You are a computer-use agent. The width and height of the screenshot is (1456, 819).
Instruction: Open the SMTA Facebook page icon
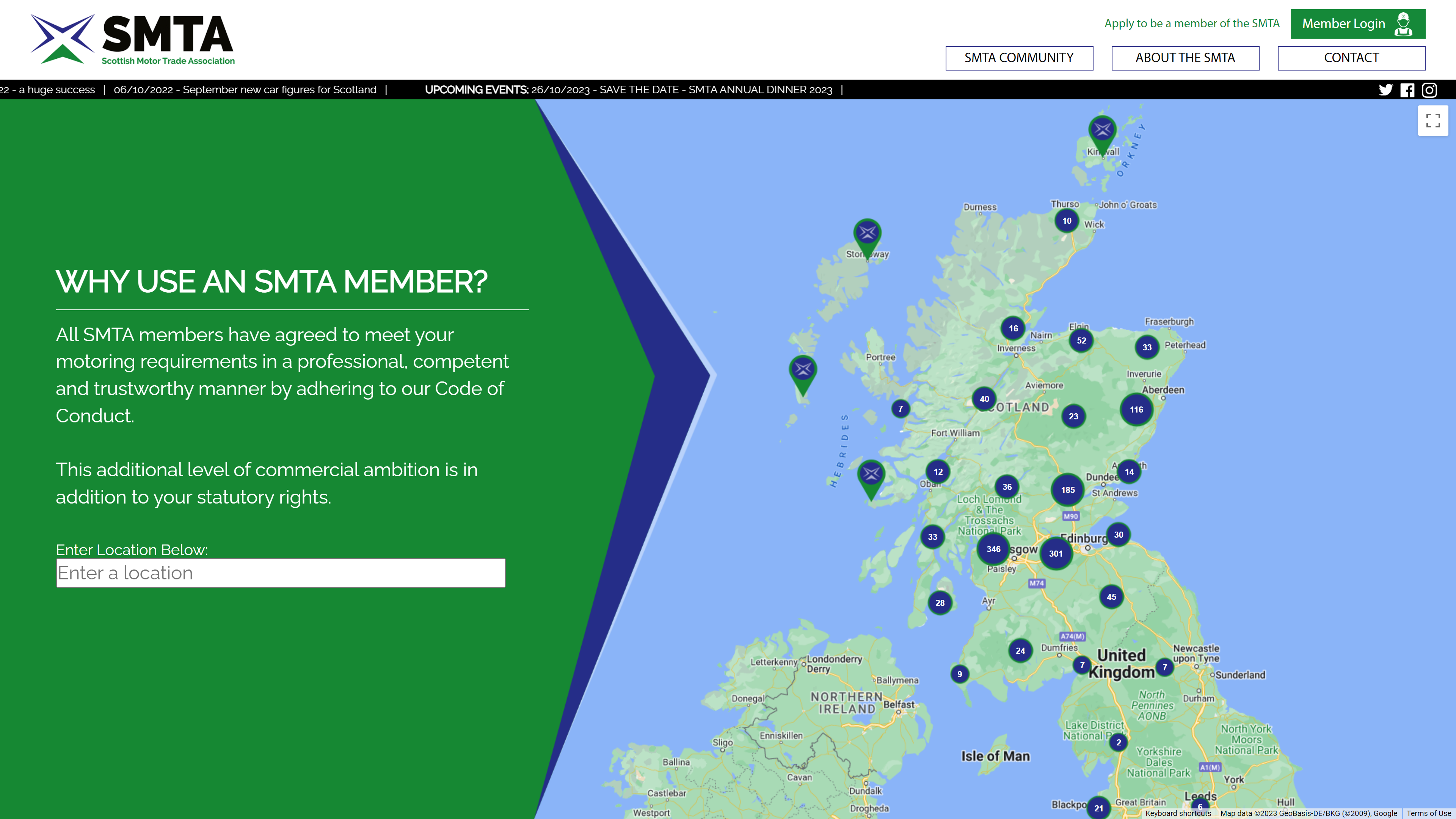(1407, 90)
